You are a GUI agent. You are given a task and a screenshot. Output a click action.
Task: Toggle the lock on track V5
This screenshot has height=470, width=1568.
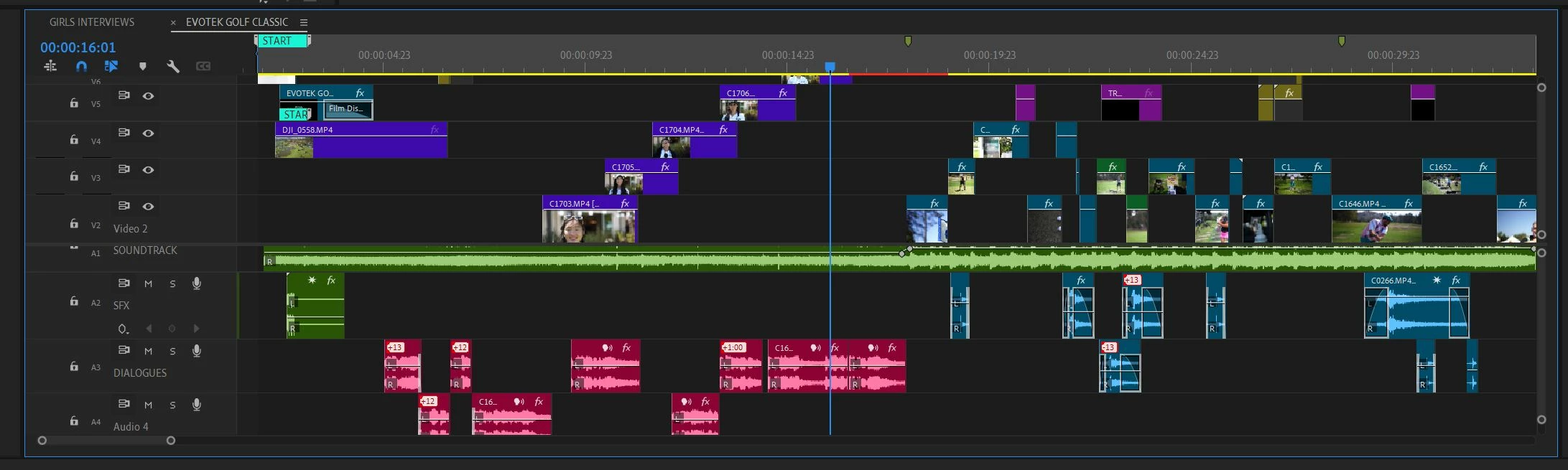tap(74, 103)
